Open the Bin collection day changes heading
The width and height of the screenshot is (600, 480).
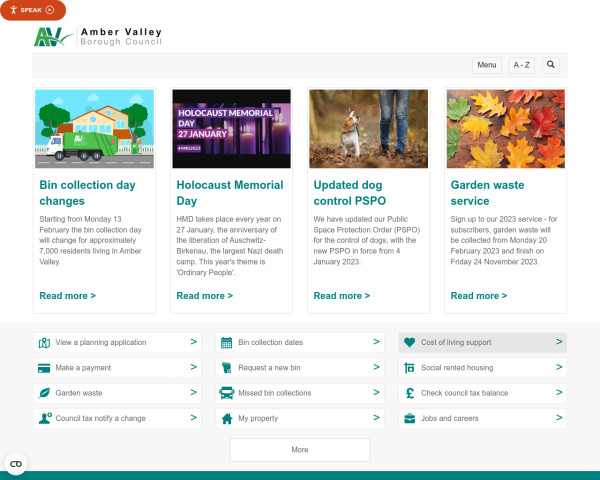(x=88, y=193)
